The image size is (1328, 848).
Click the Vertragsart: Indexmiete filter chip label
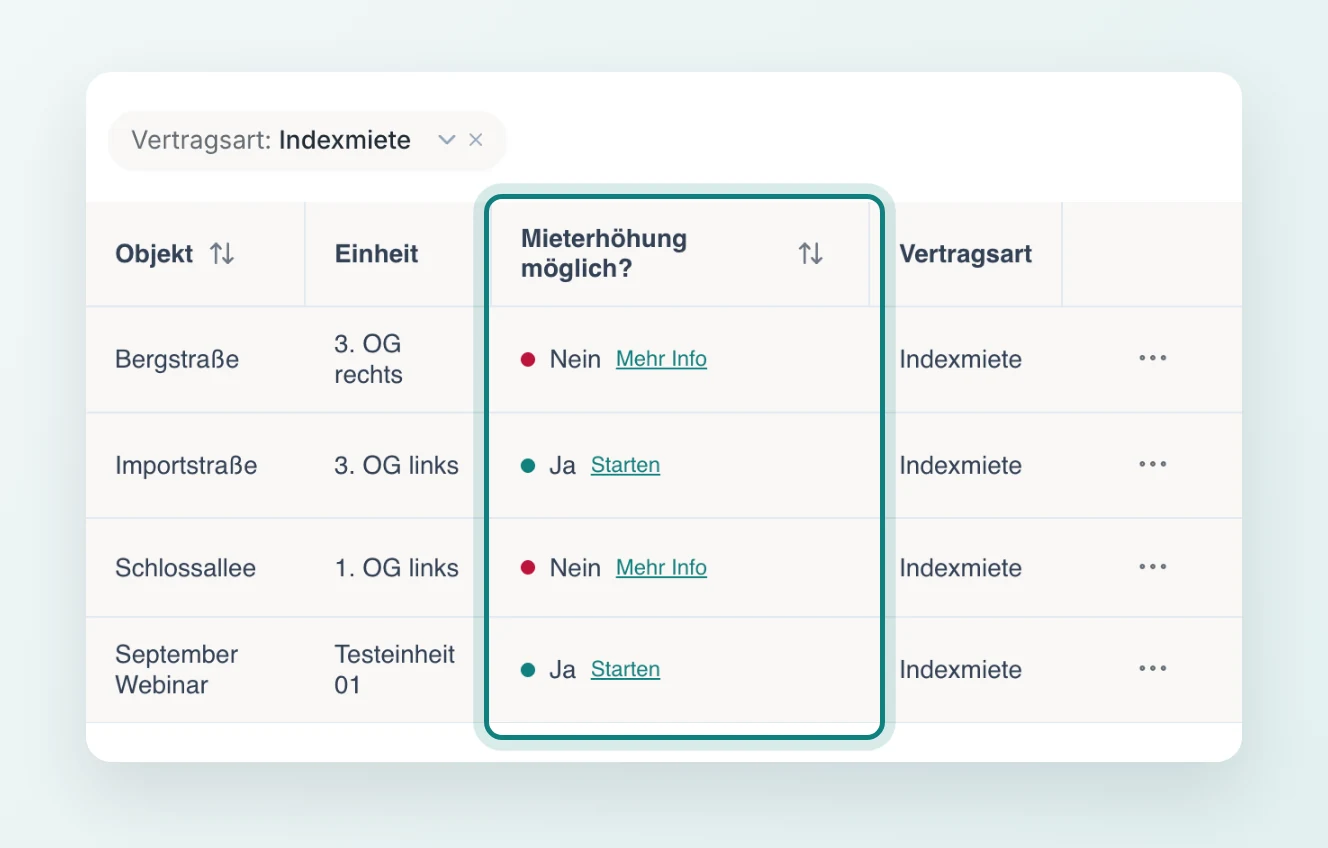(x=271, y=140)
